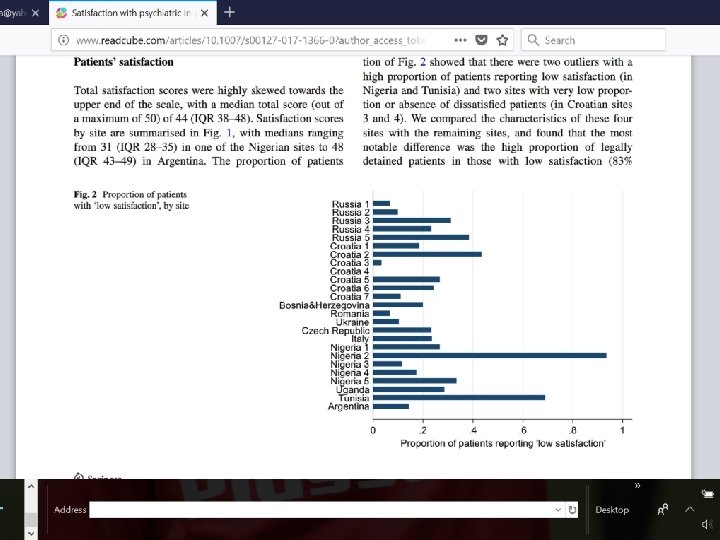Open the Desktop toolbar on taskbar

[612, 510]
